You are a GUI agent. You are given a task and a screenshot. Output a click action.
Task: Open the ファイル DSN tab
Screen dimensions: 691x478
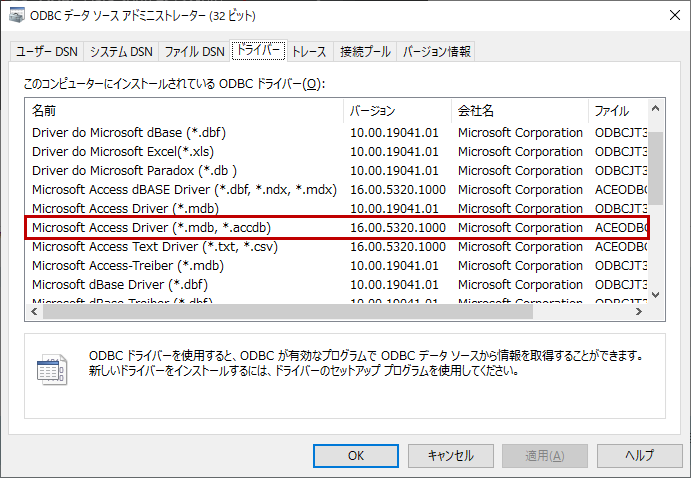[x=194, y=52]
